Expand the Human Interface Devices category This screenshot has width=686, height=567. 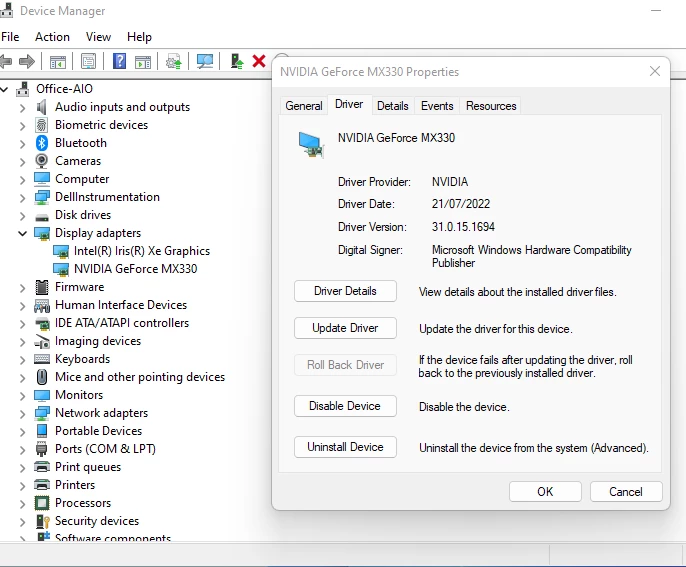click(x=22, y=305)
